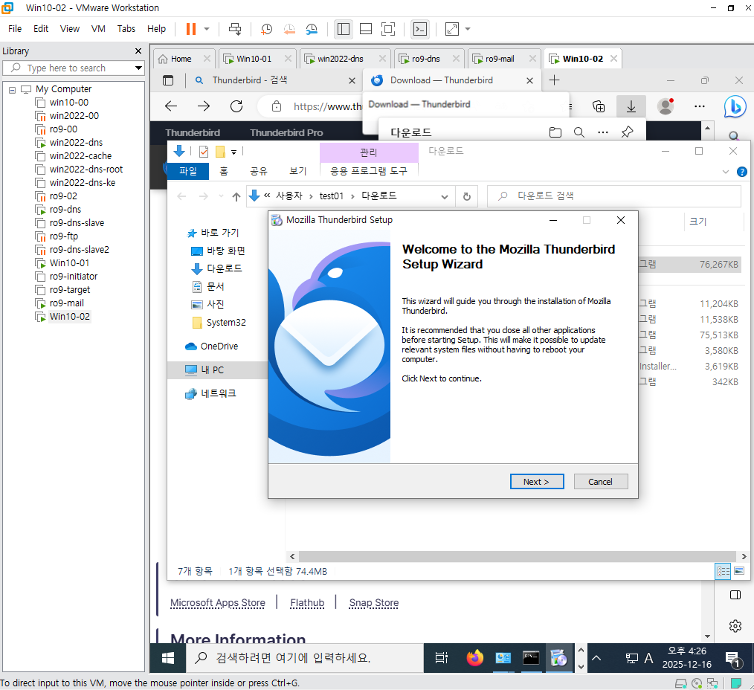The width and height of the screenshot is (754, 690).
Task: Open the VM menu
Action: 98,29
